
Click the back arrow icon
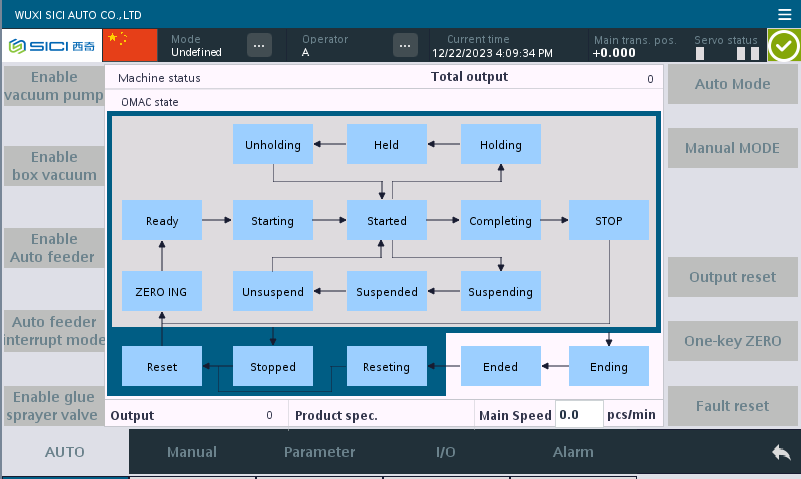[x=780, y=453]
